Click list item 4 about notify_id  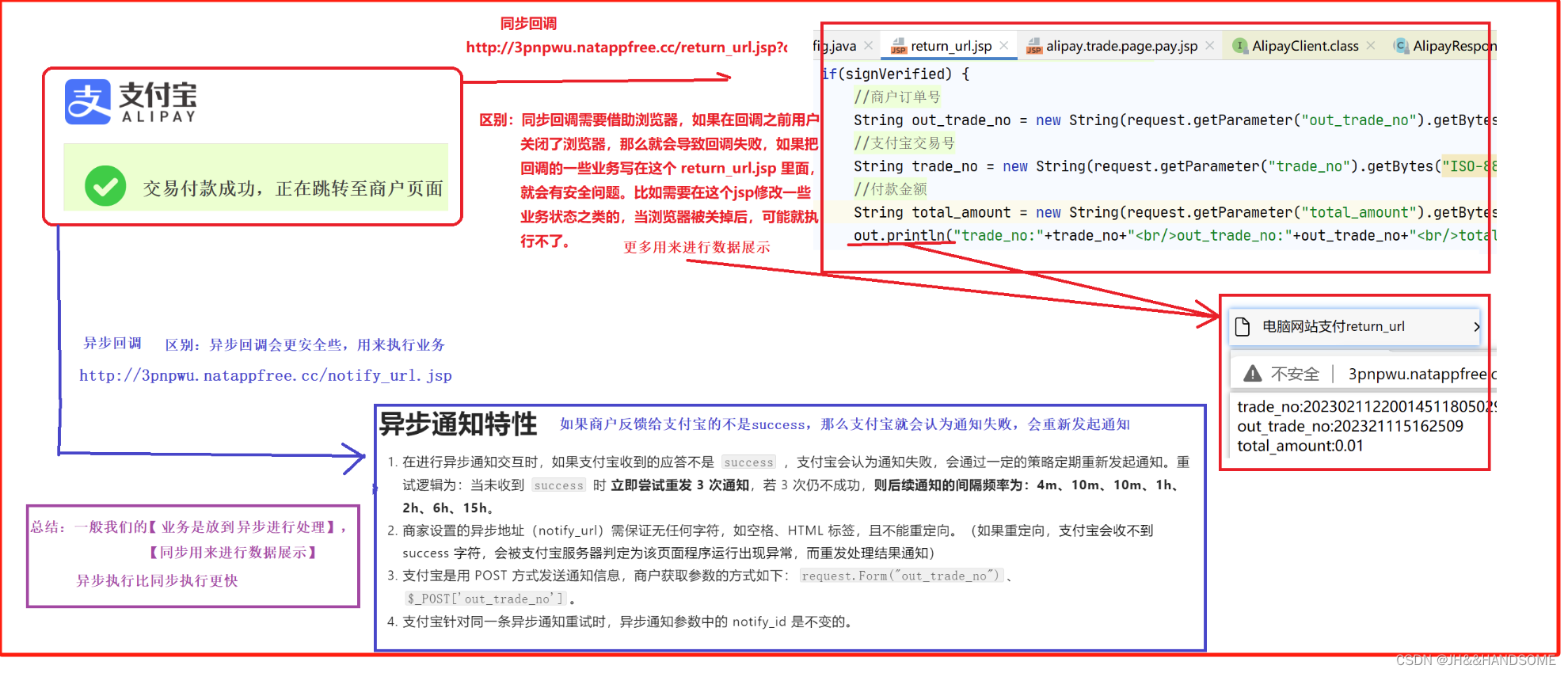point(621,622)
